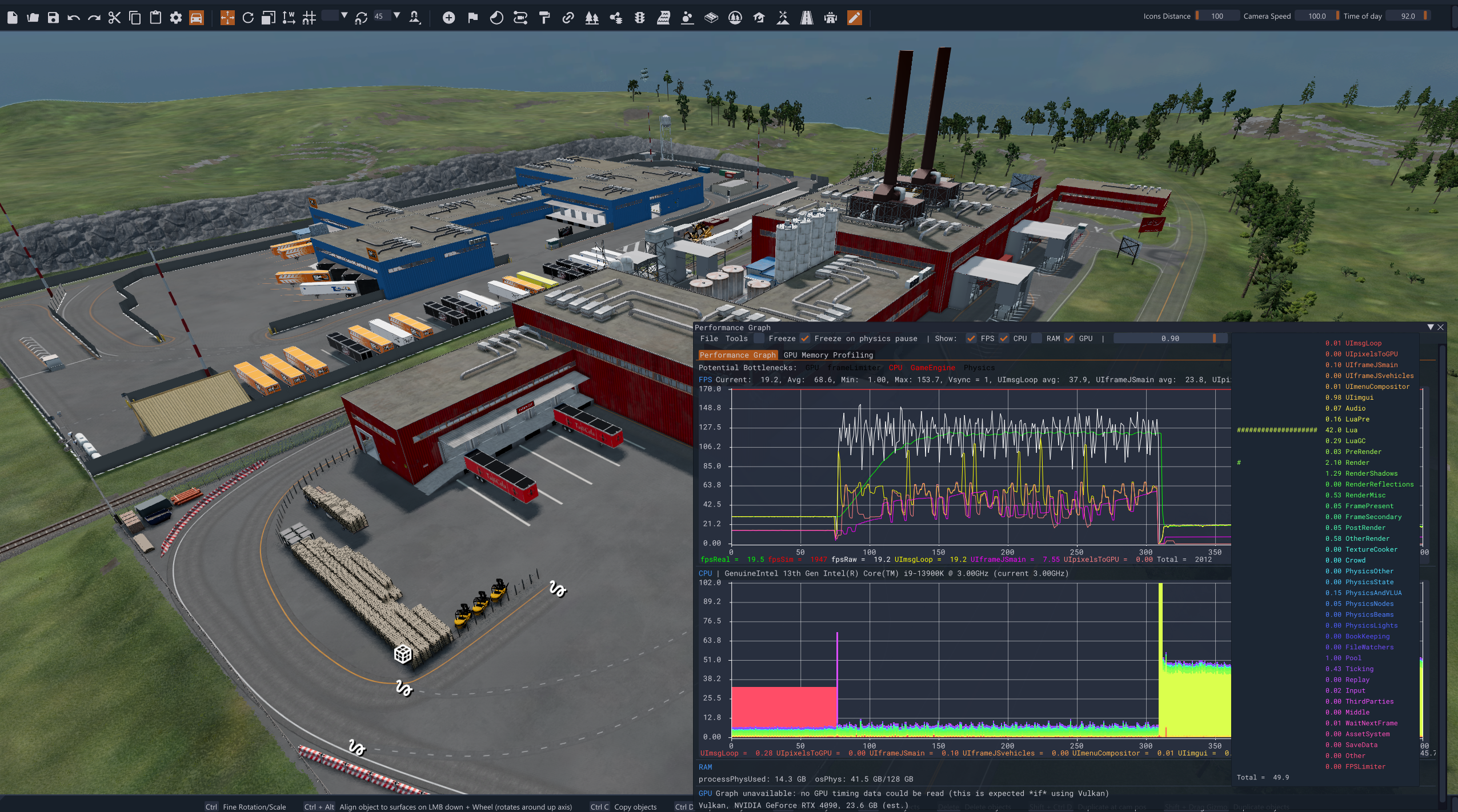Image resolution: width=1458 pixels, height=812 pixels.
Task: Toggle grid snapping icon
Action: 309,17
